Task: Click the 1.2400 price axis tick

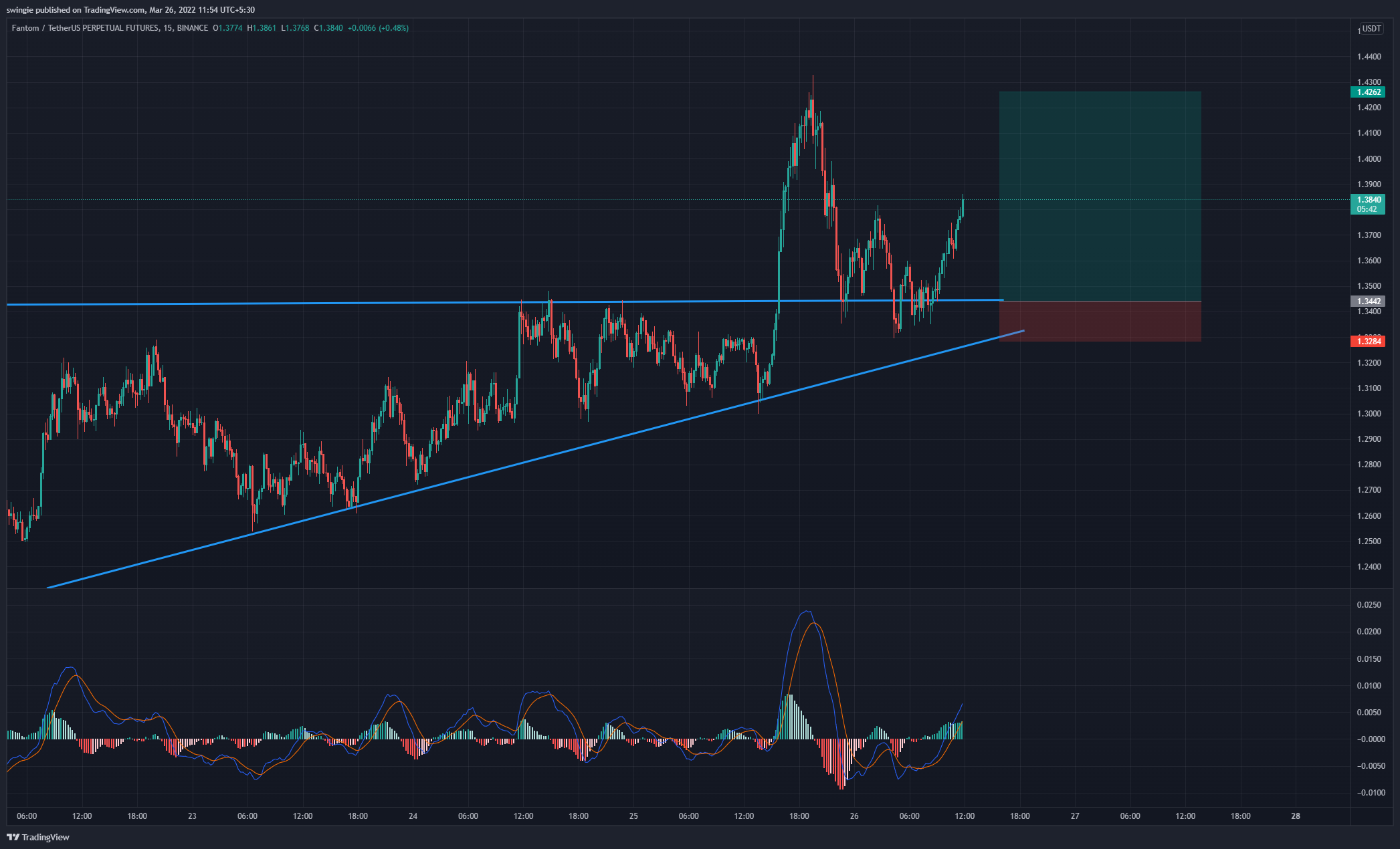Action: click(x=1368, y=567)
